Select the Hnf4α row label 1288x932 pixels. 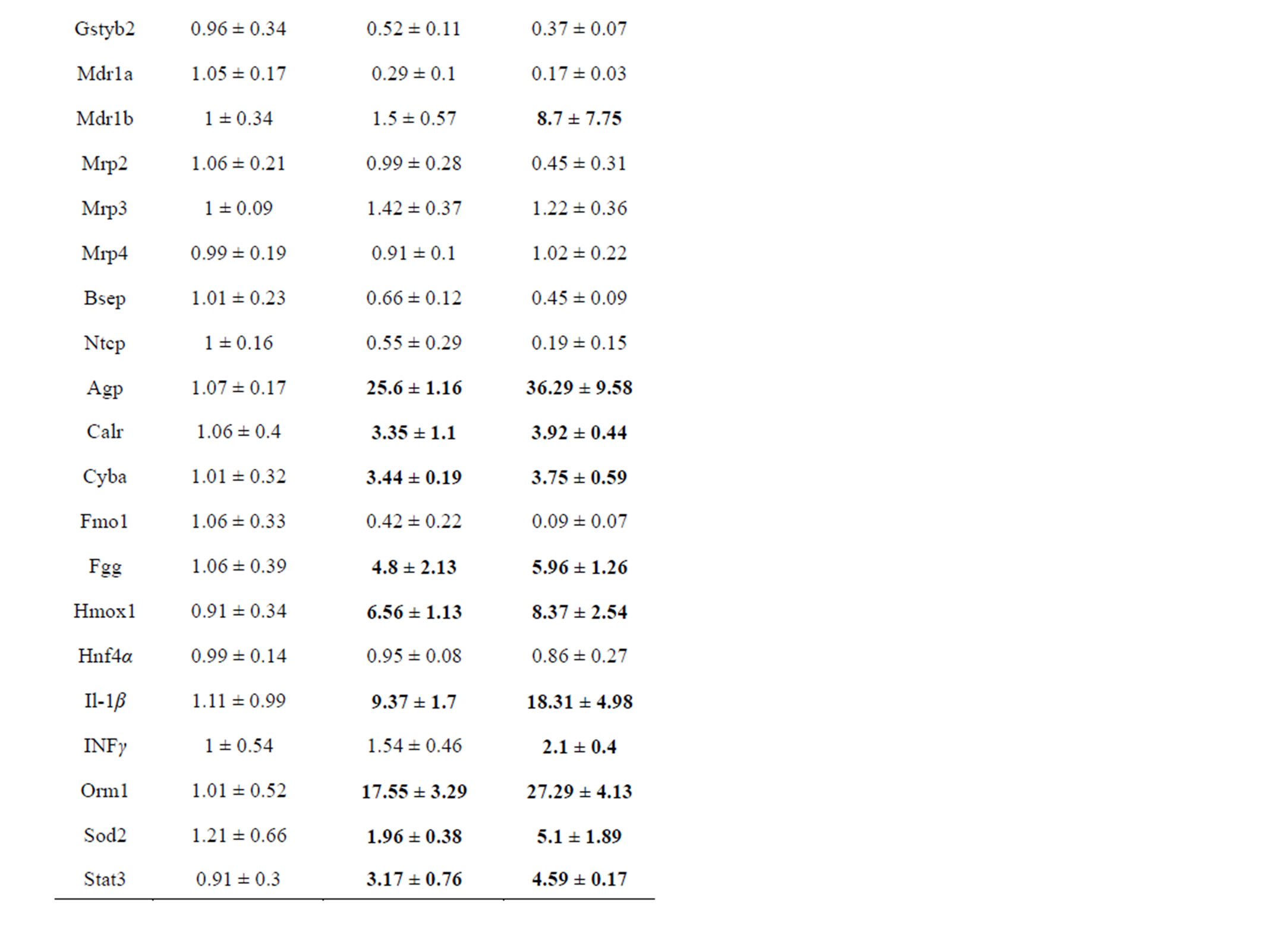[x=105, y=656]
